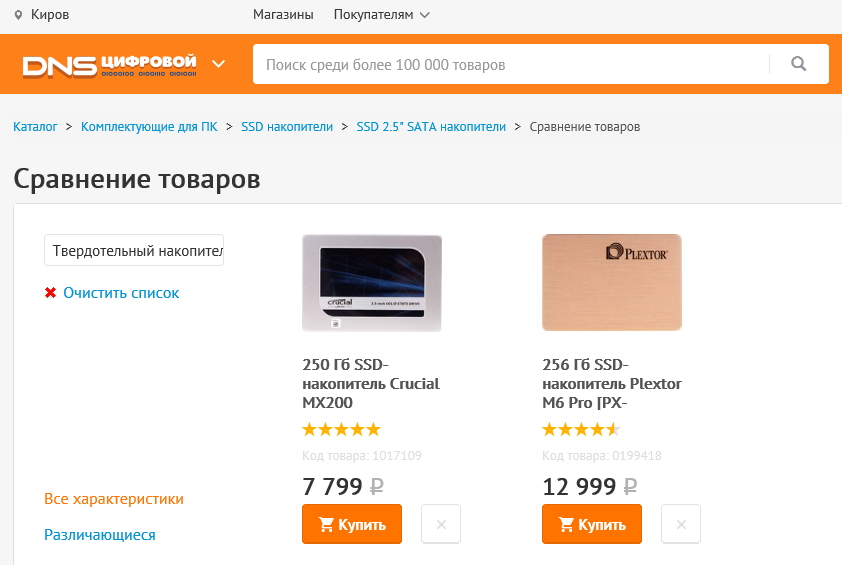The width and height of the screenshot is (842, 565).
Task: Remove Crucial MX200 from comparison
Action: pos(441,524)
